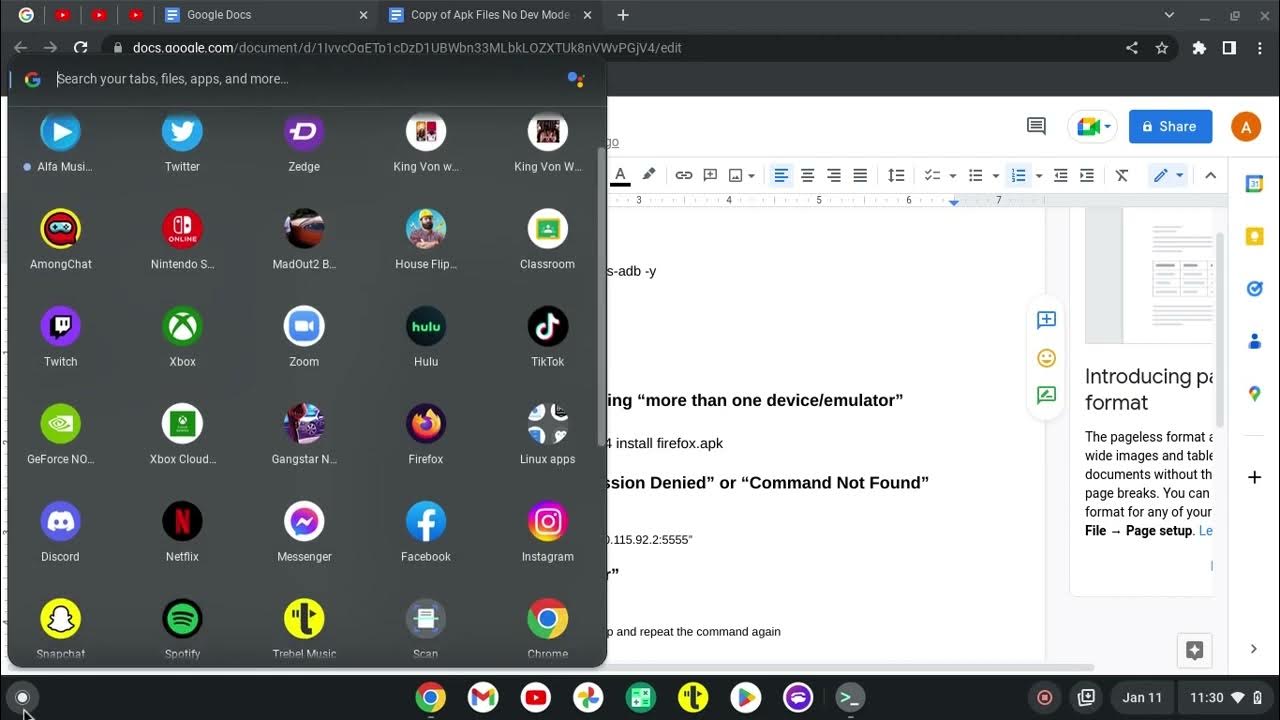Clear formatting from toolbar

point(1122,175)
